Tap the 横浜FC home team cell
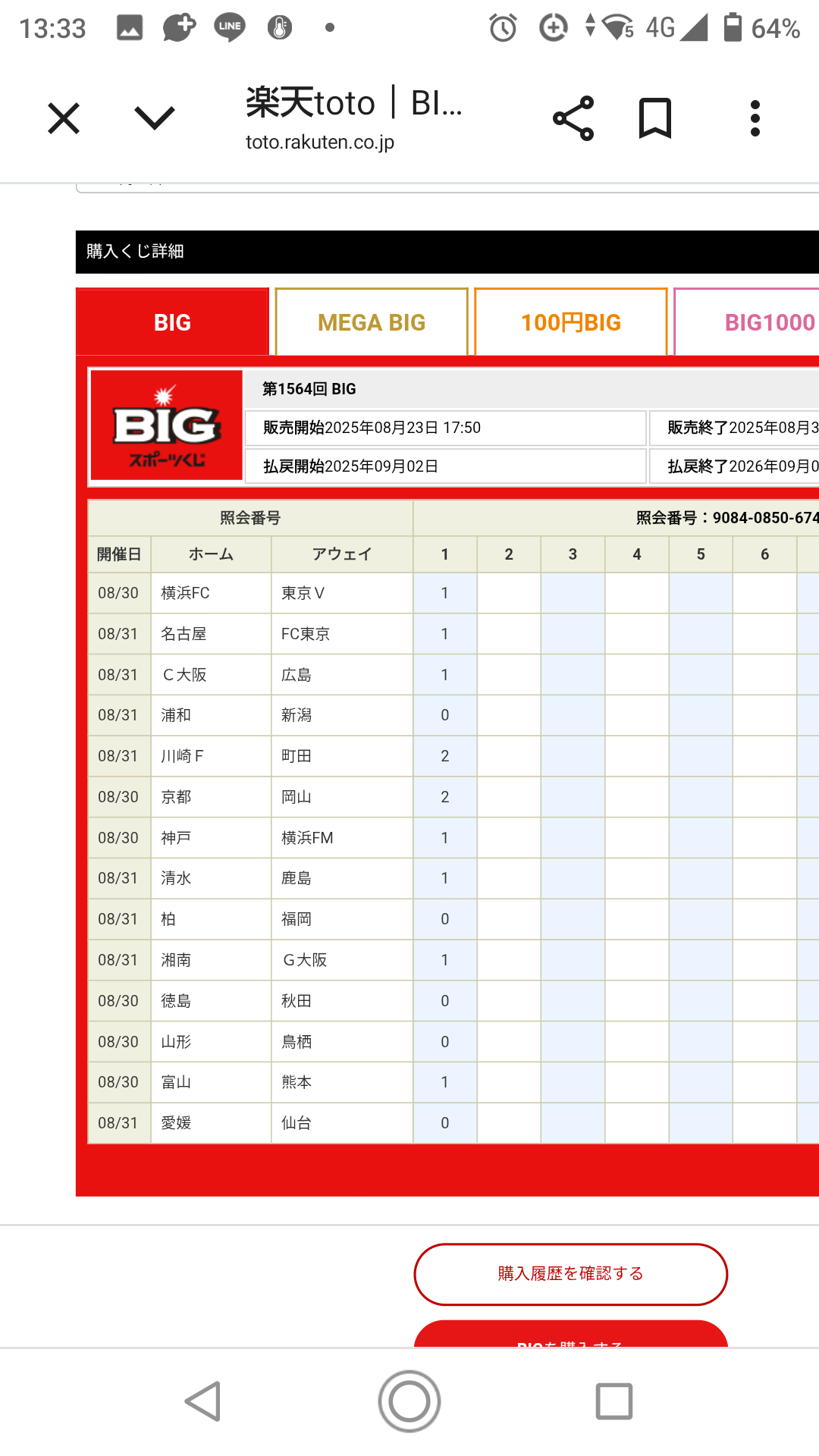 coord(211,593)
